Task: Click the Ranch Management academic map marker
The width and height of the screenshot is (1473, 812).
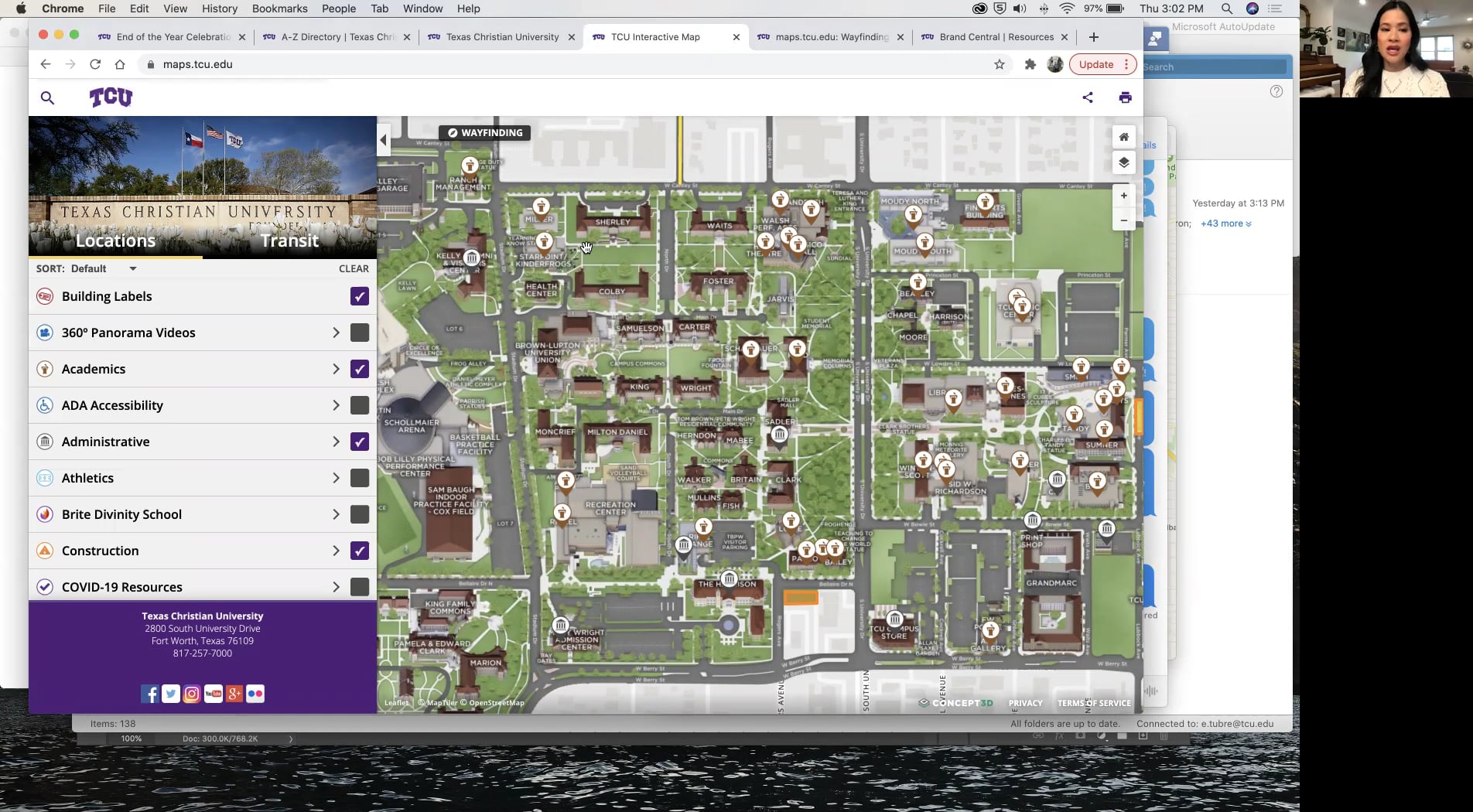Action: click(x=470, y=165)
